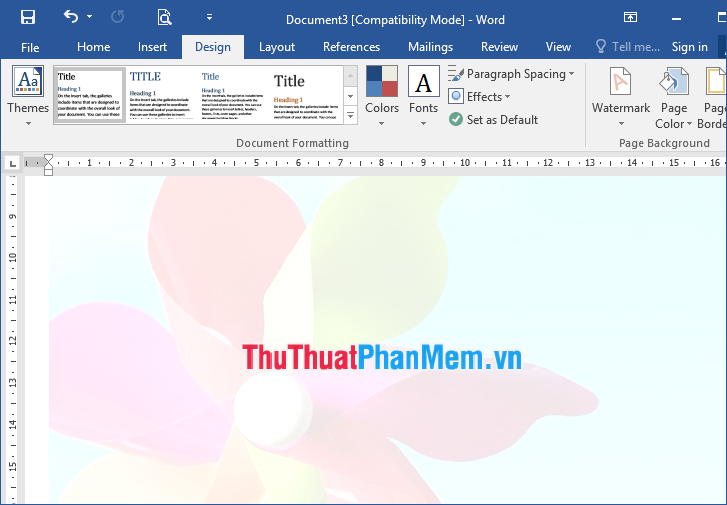
Task: Open the View tab
Action: (x=558, y=47)
